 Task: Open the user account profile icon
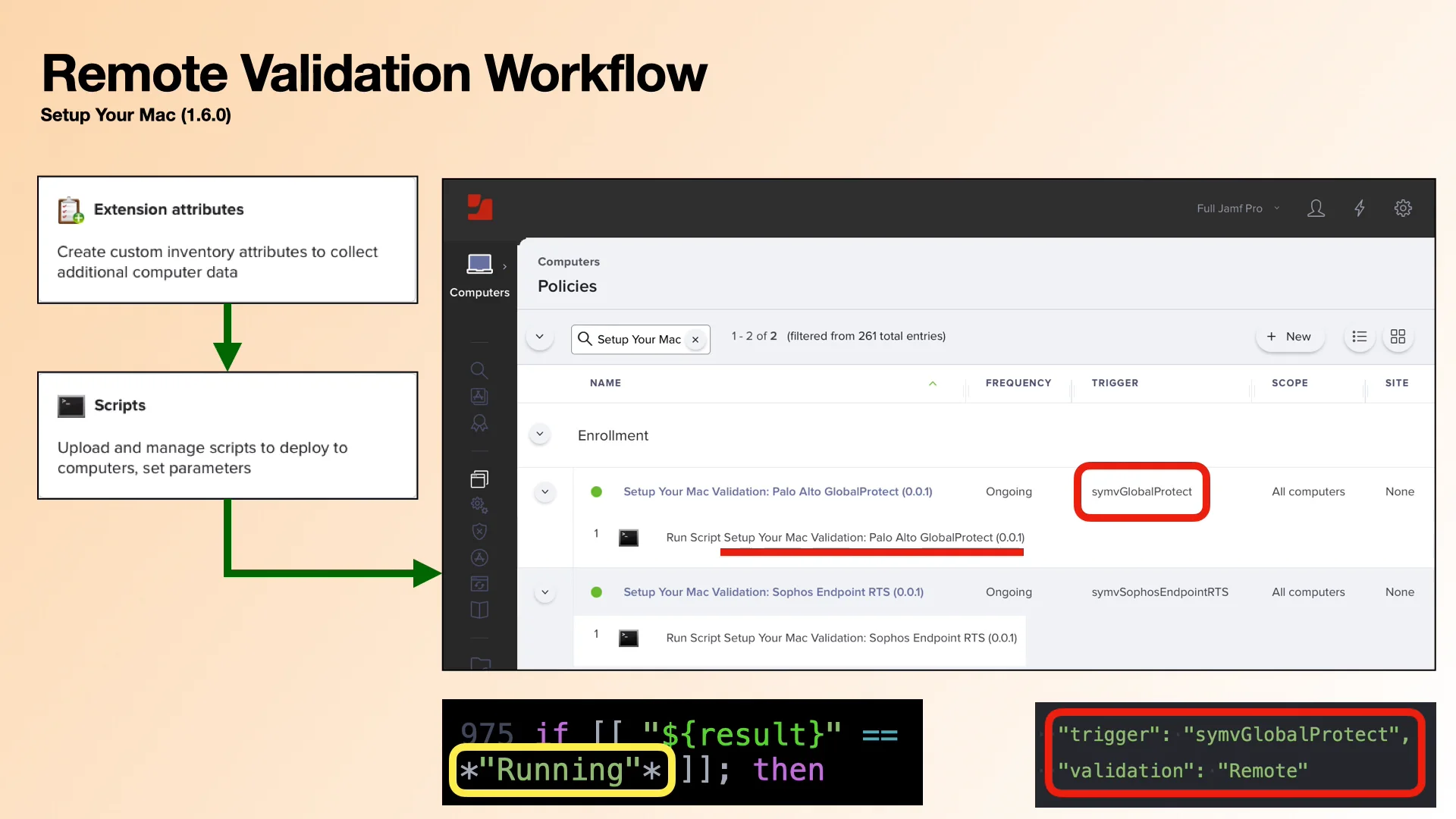pyautogui.click(x=1316, y=208)
